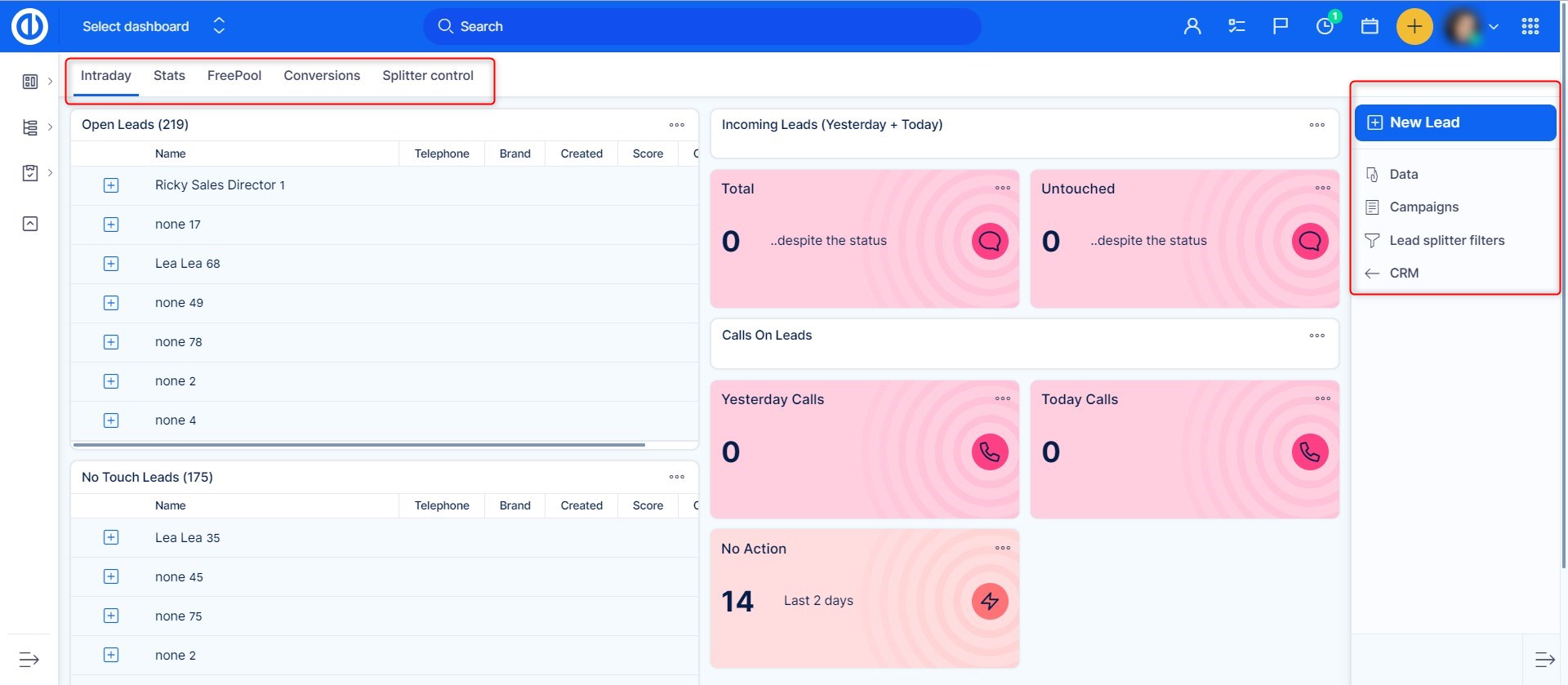The height and width of the screenshot is (685, 1568).
Task: Click the No Action lightning icon
Action: click(x=989, y=602)
